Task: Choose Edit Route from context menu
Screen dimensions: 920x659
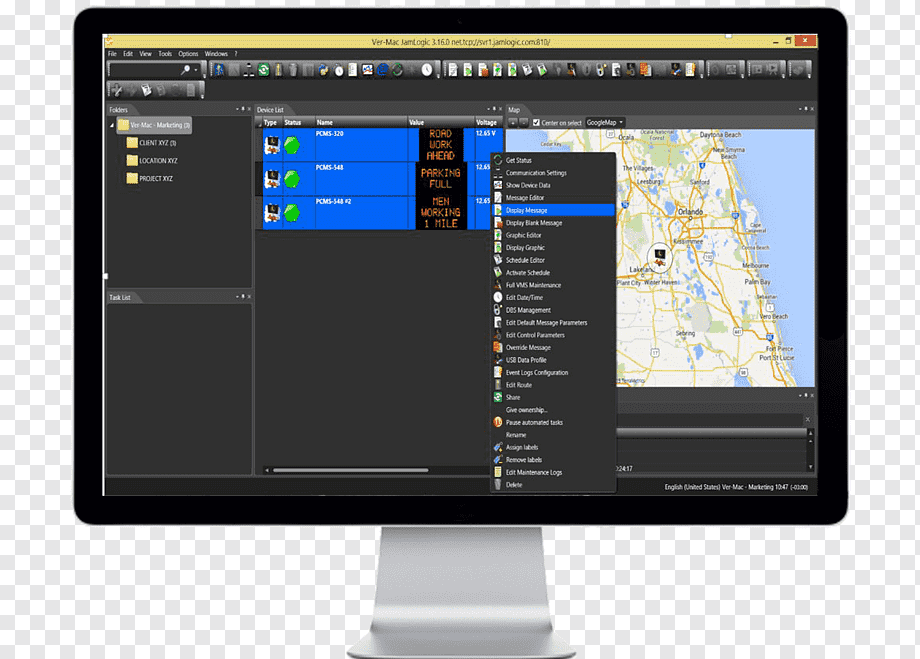Action: [553, 385]
